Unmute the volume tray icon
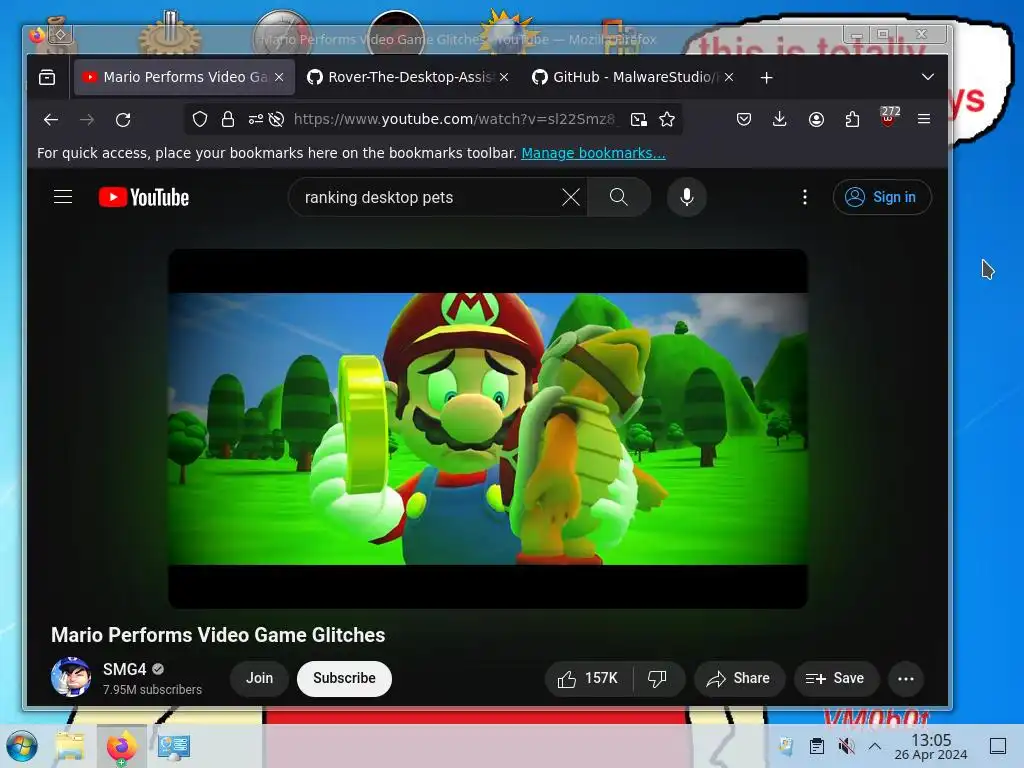 pos(846,746)
